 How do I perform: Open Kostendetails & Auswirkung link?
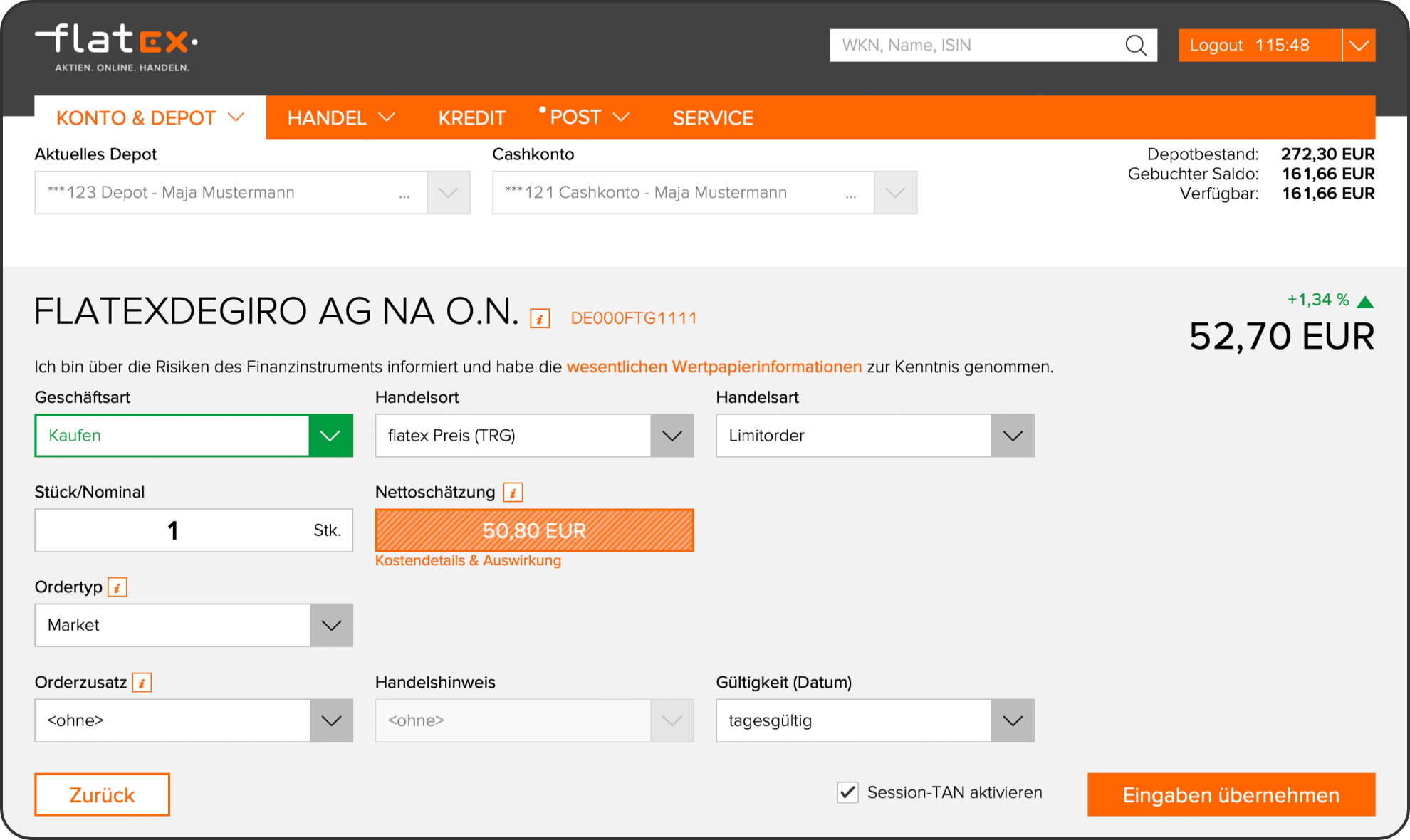[468, 560]
